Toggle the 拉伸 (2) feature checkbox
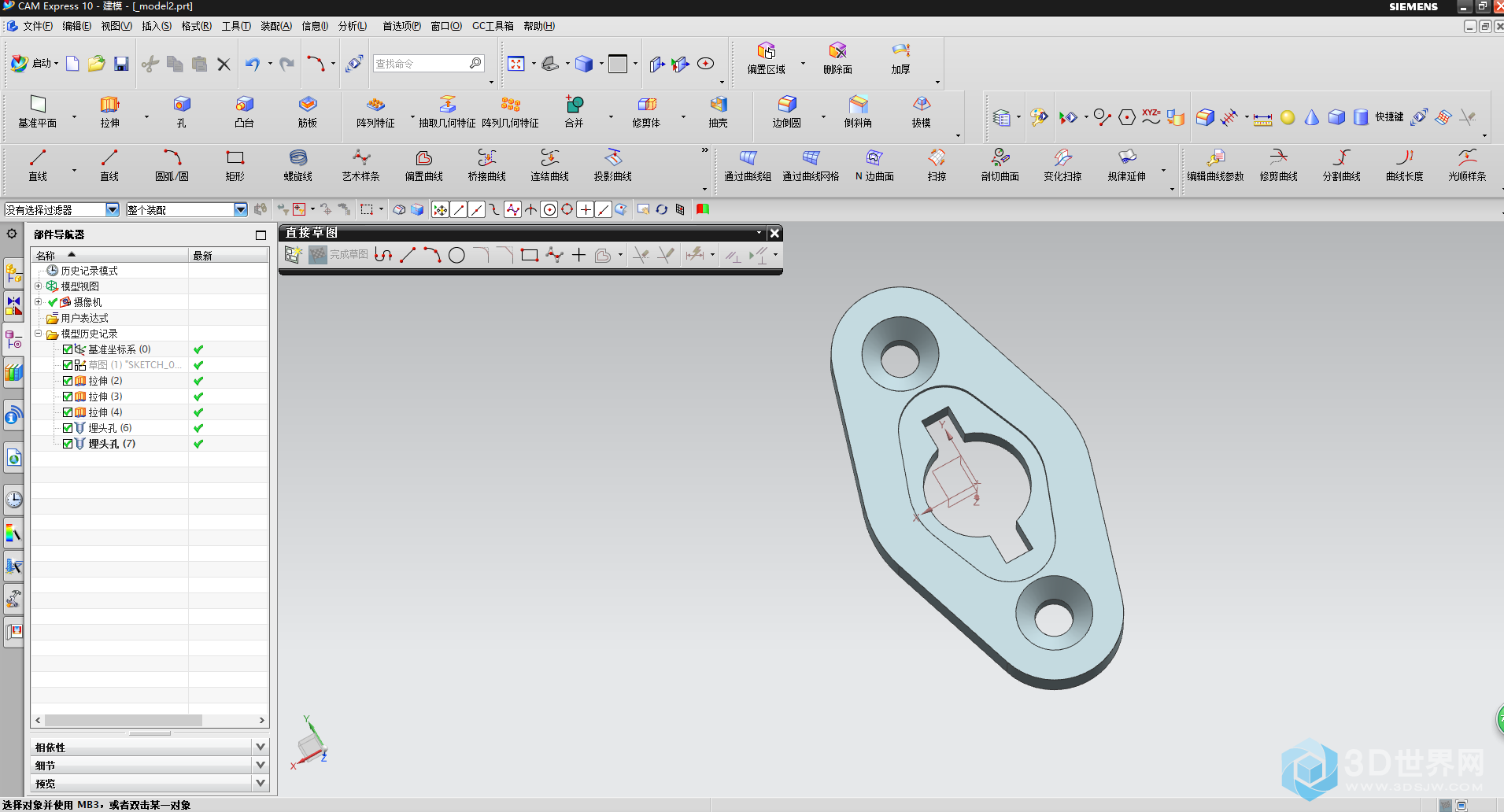1504x812 pixels. coord(68,381)
